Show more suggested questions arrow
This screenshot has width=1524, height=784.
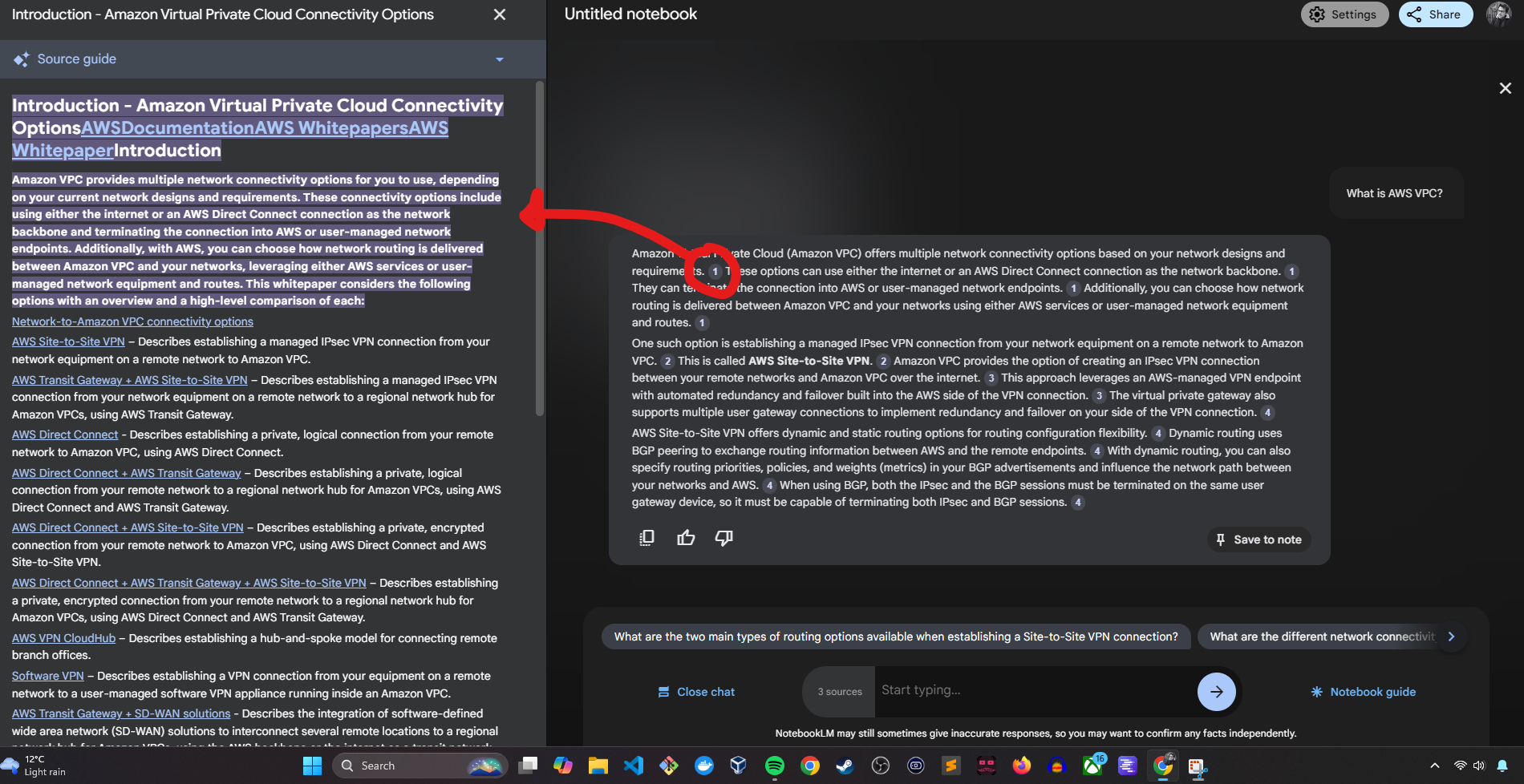pyautogui.click(x=1451, y=636)
